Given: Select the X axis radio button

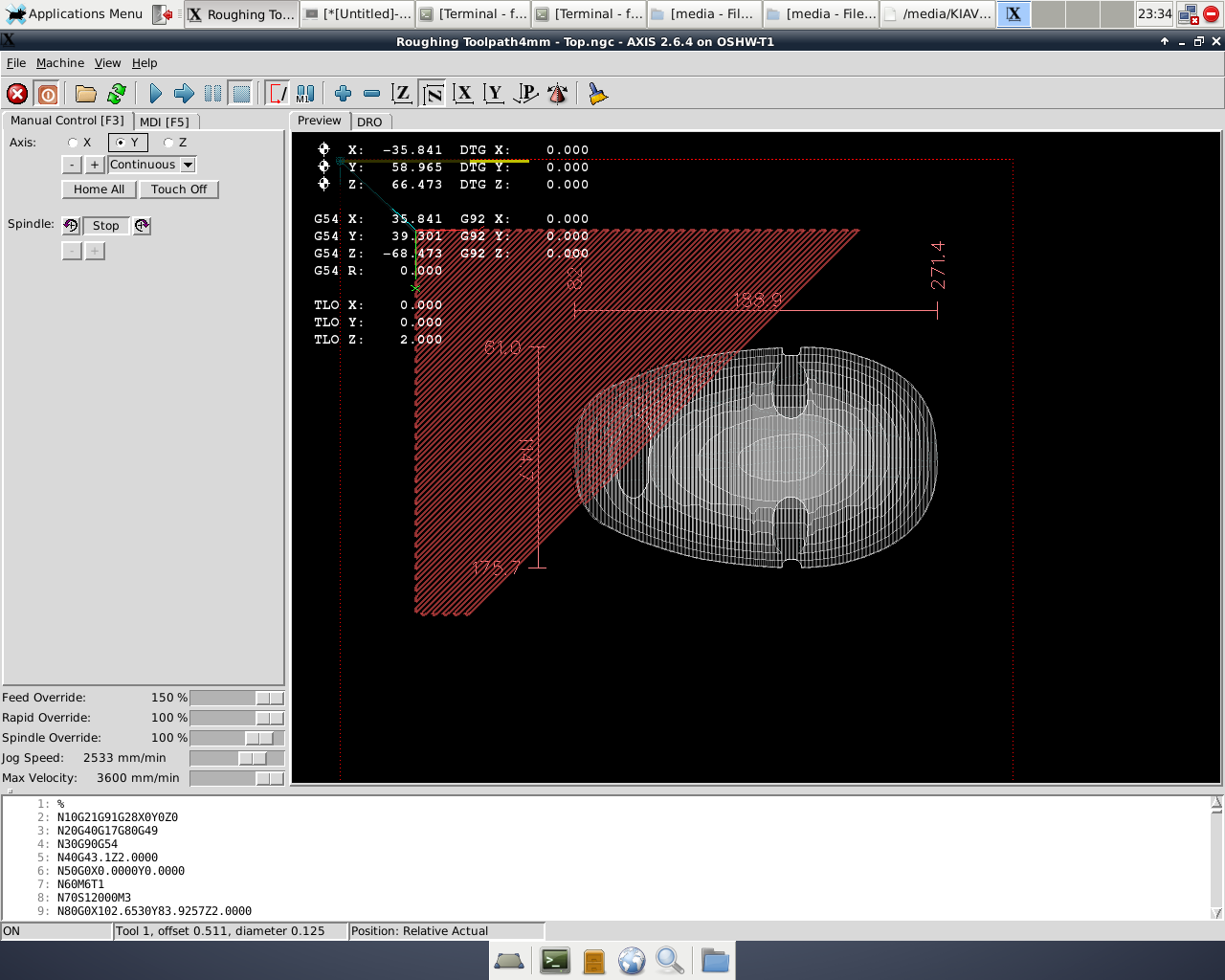Looking at the screenshot, I should pos(73,142).
